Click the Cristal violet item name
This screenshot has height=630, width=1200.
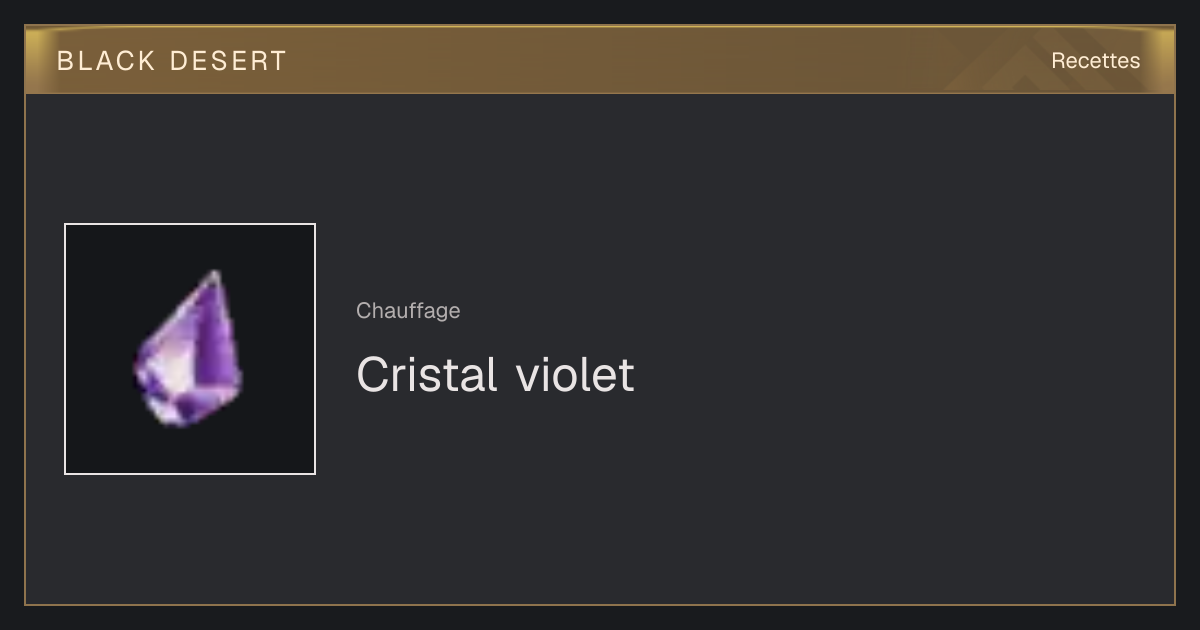[x=495, y=375]
